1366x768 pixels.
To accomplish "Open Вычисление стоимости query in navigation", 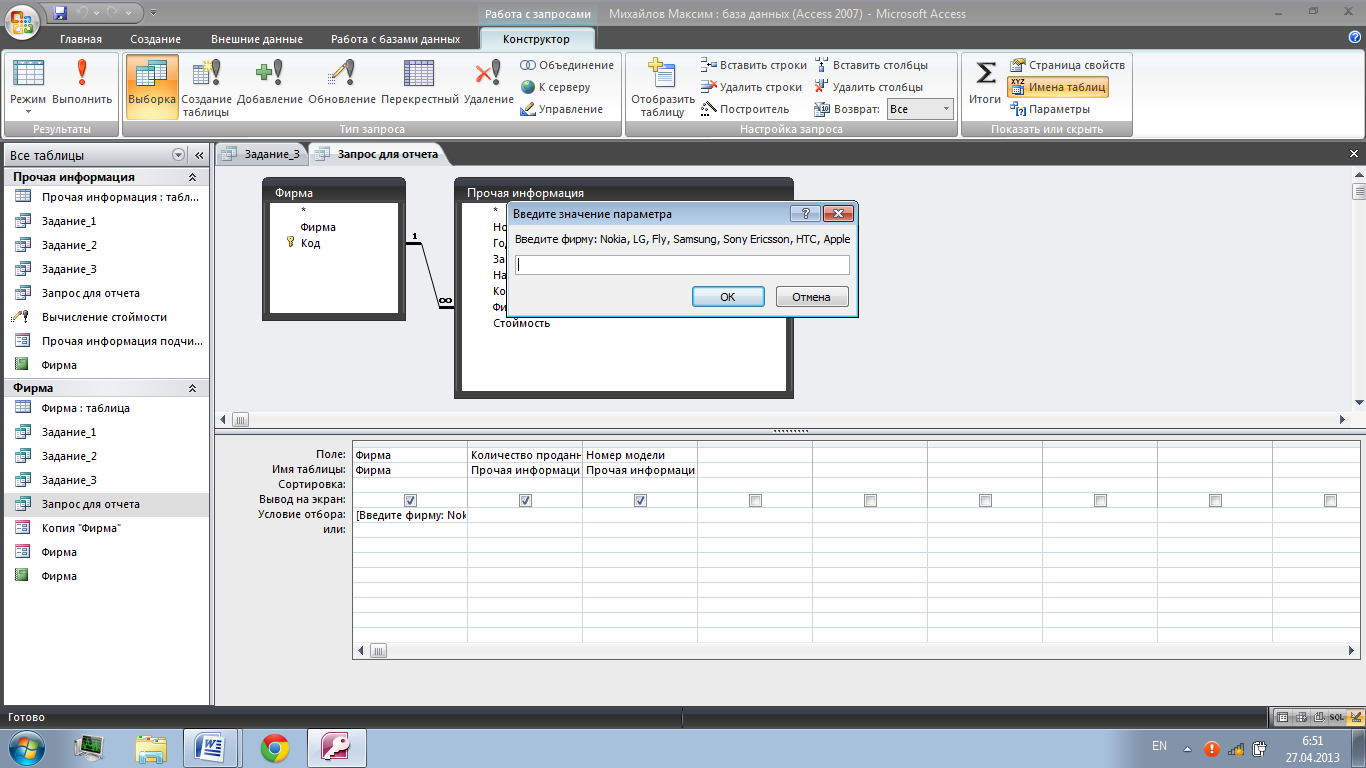I will point(104,317).
